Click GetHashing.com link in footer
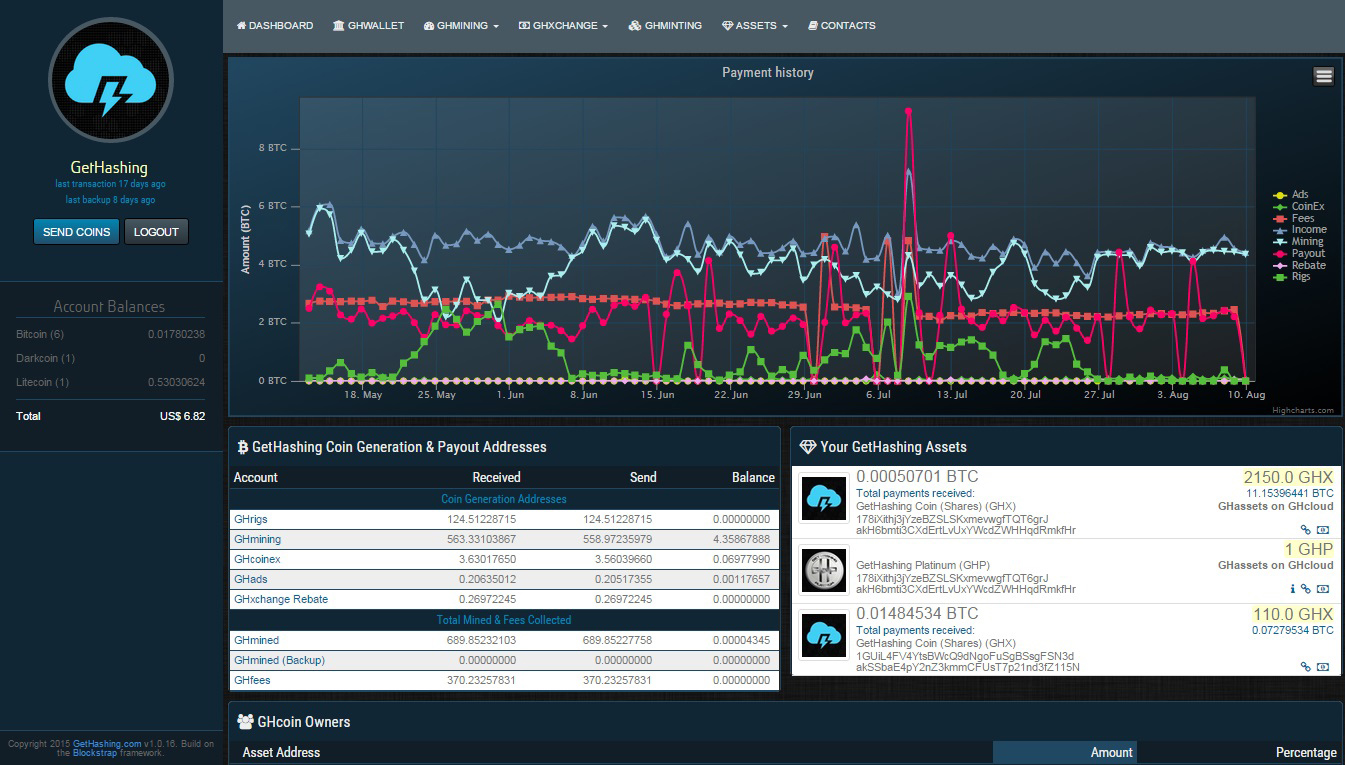The height and width of the screenshot is (765, 1345). pos(107,744)
